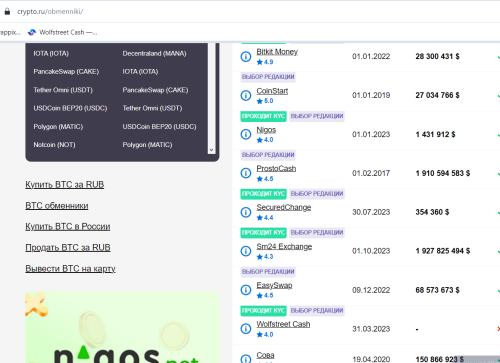This screenshot has height=363, width=500.
Task: Open the Nigos advertisement banner
Action: tap(122, 327)
